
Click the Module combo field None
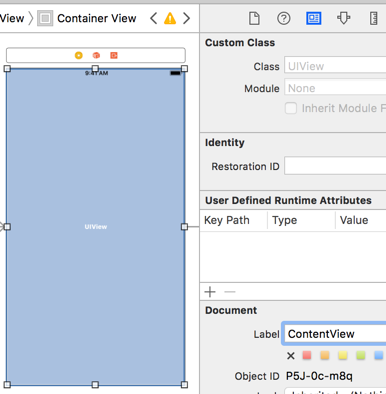335,88
